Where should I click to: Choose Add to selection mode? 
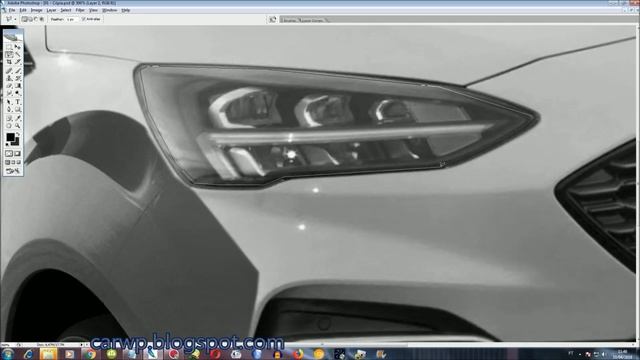coord(30,19)
